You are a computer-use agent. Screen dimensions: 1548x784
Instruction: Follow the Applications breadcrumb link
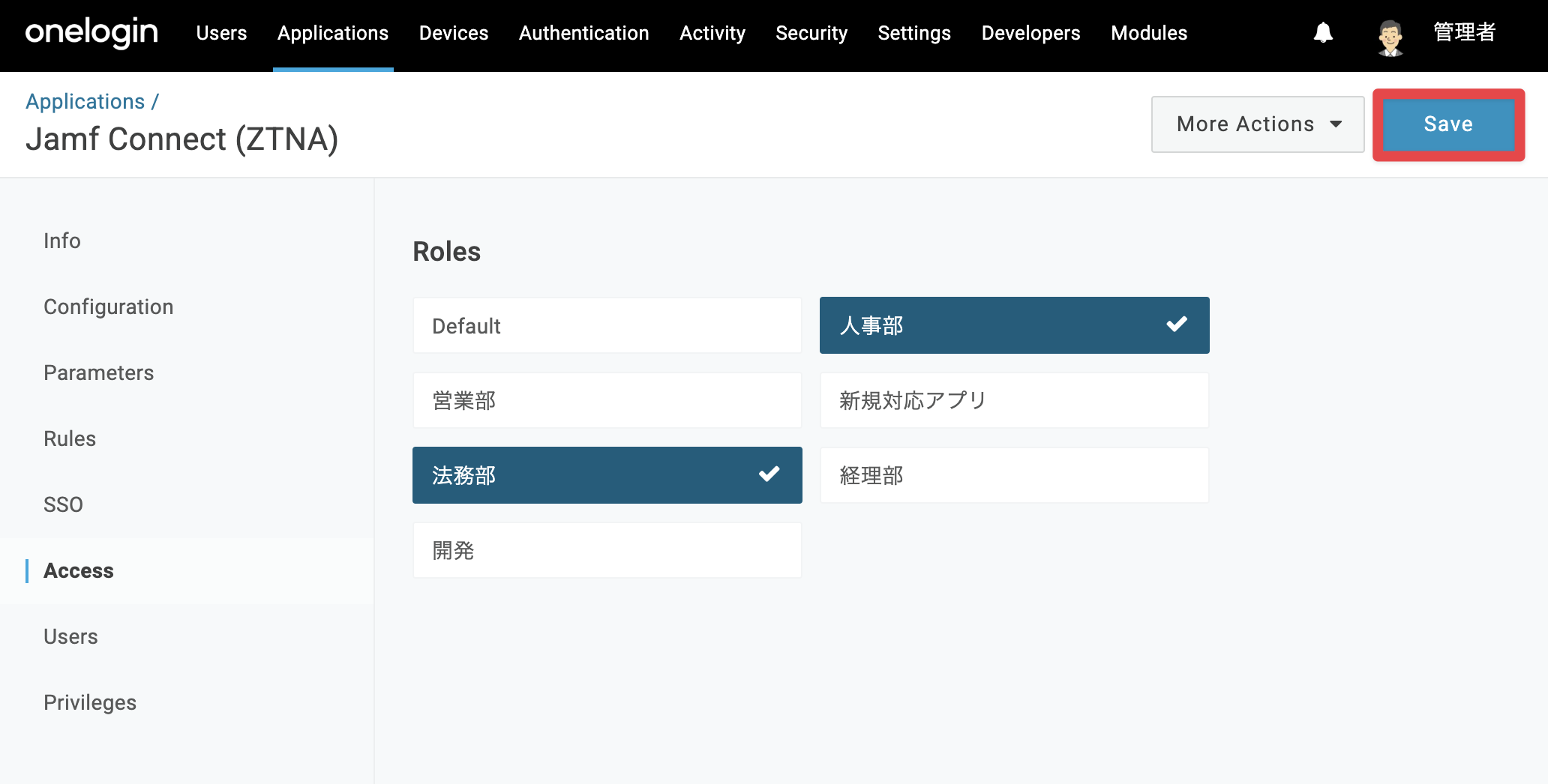click(85, 101)
